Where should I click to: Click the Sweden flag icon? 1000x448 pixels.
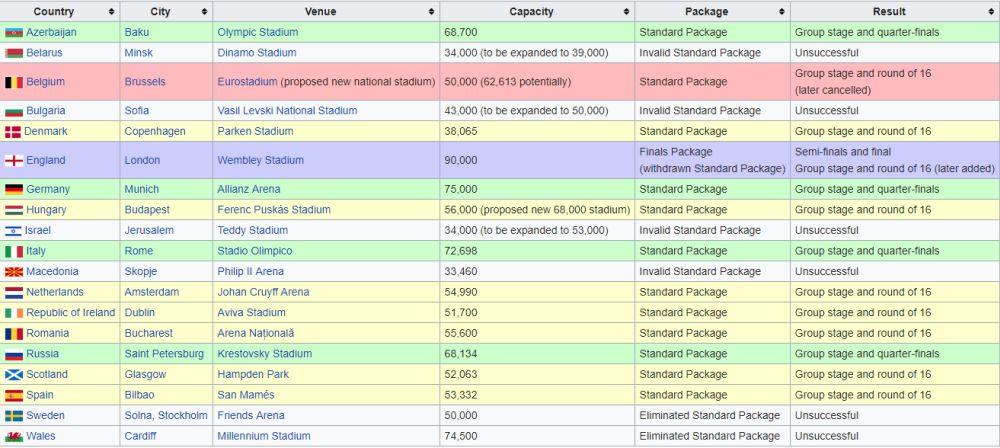click(14, 416)
